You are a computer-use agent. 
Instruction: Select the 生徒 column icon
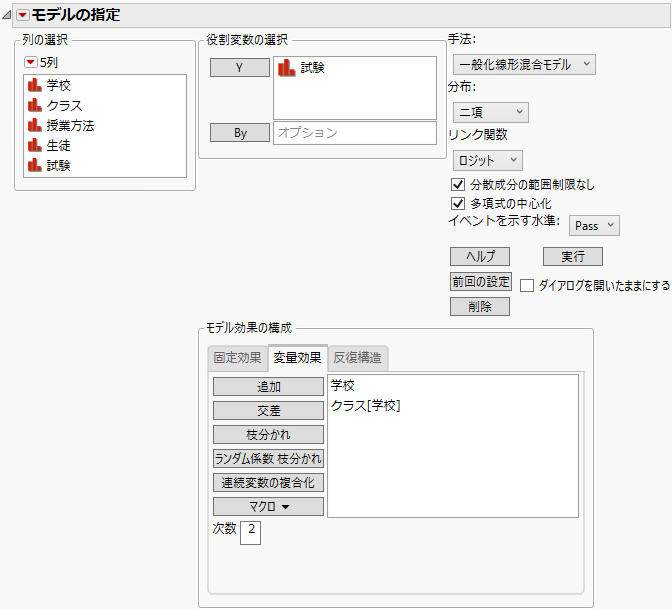pos(33,146)
